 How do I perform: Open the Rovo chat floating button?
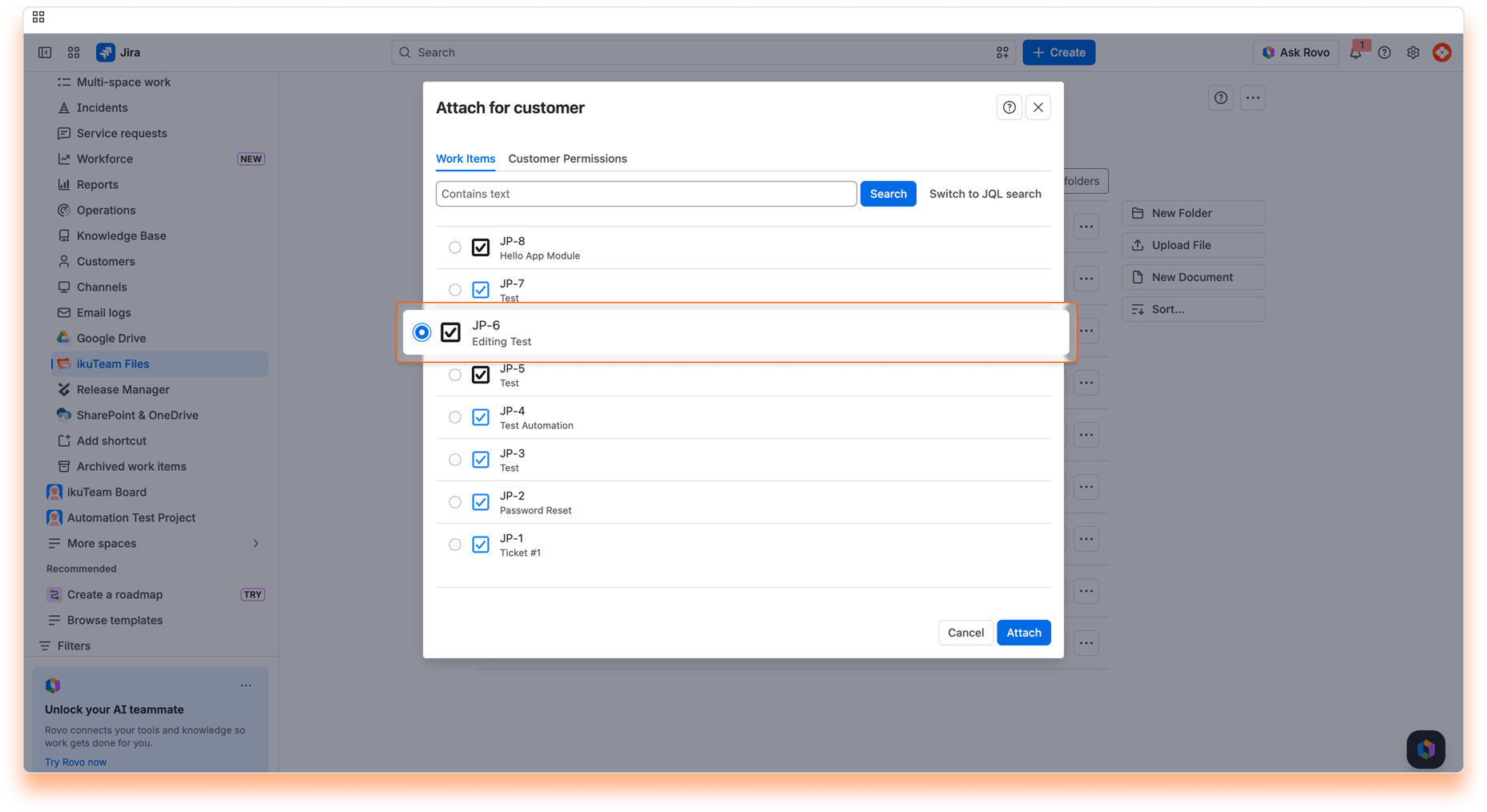point(1426,750)
